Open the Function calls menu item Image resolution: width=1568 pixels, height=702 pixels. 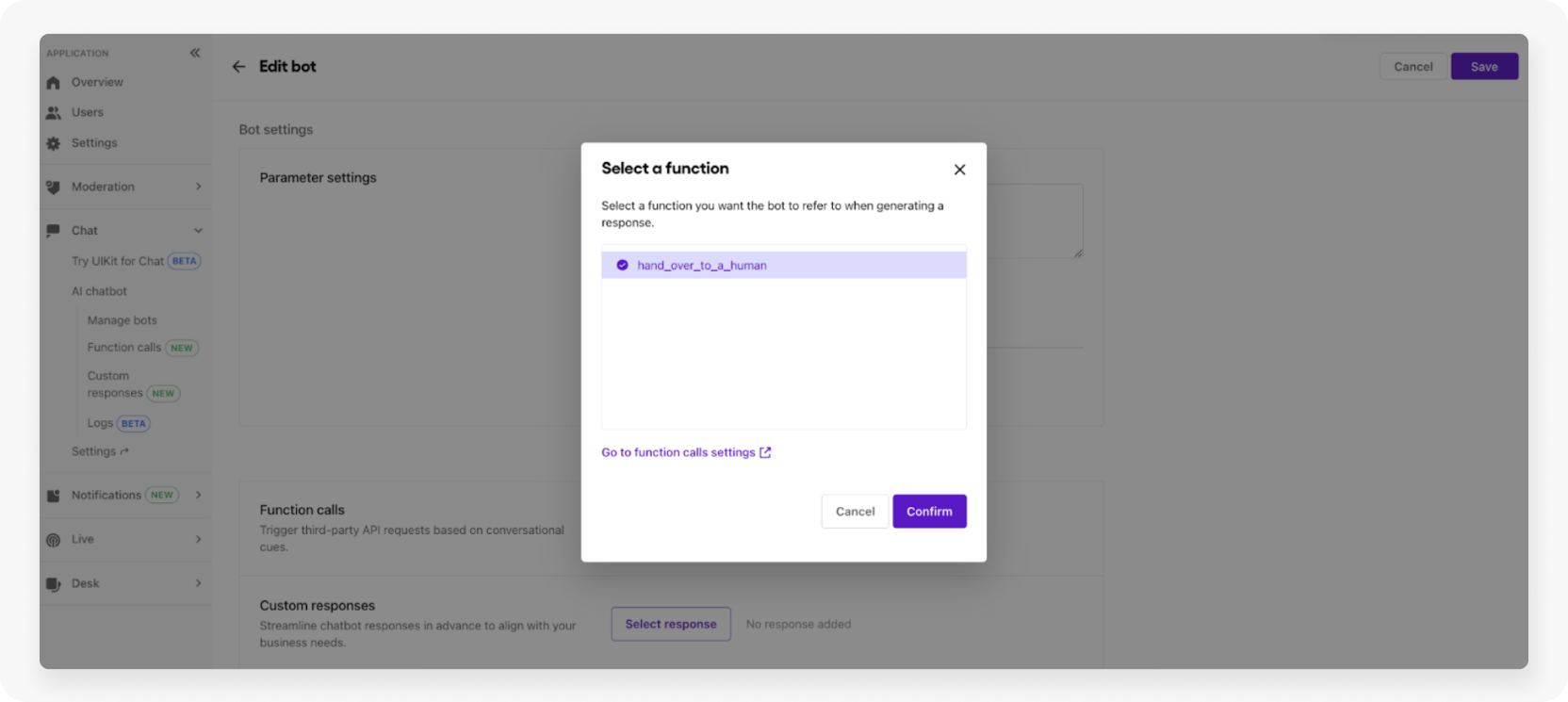coord(123,347)
